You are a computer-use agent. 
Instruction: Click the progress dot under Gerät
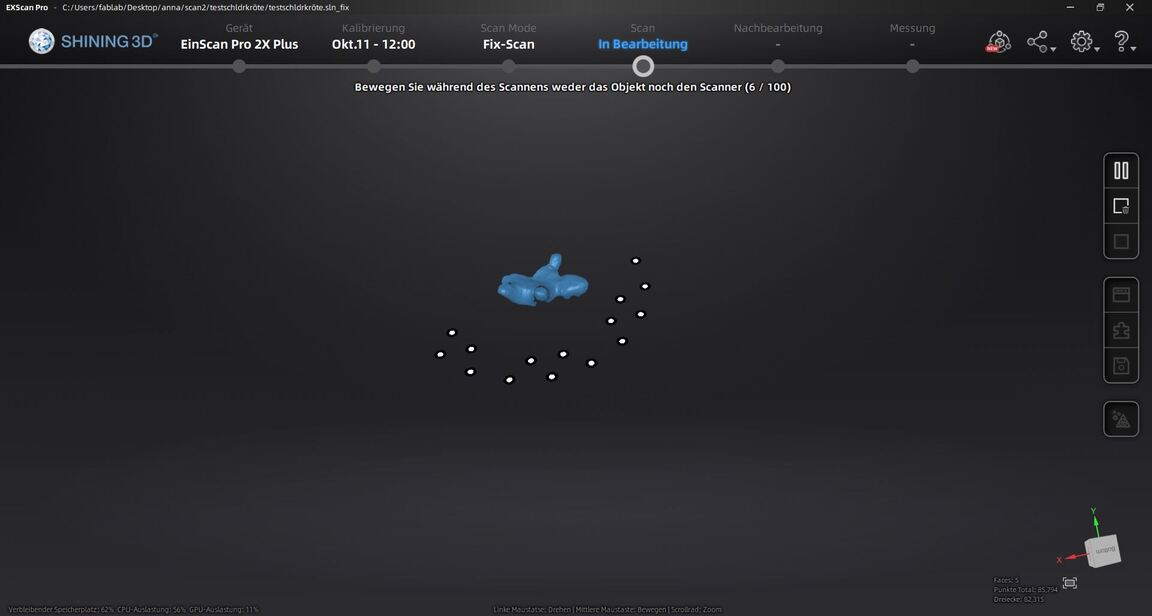[239, 66]
